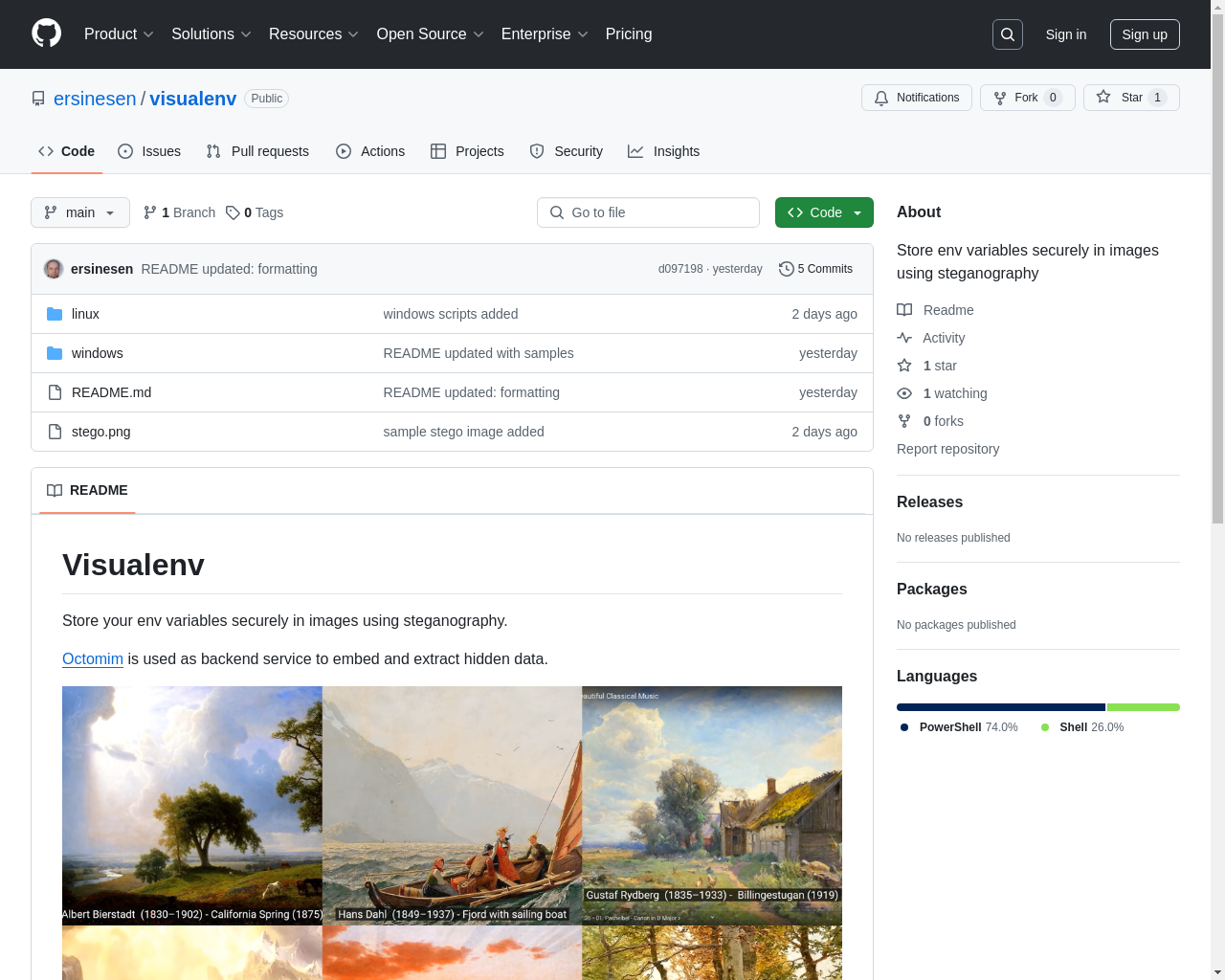Screen dimensions: 1225x980
Task: Open the Pricing page
Action: coord(629,34)
